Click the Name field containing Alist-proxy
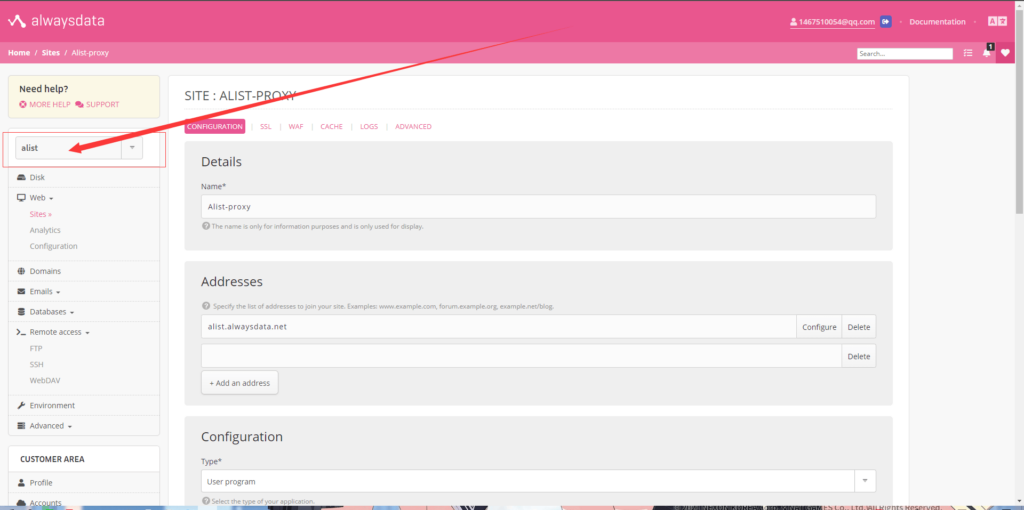Image resolution: width=1024 pixels, height=510 pixels. coord(538,206)
